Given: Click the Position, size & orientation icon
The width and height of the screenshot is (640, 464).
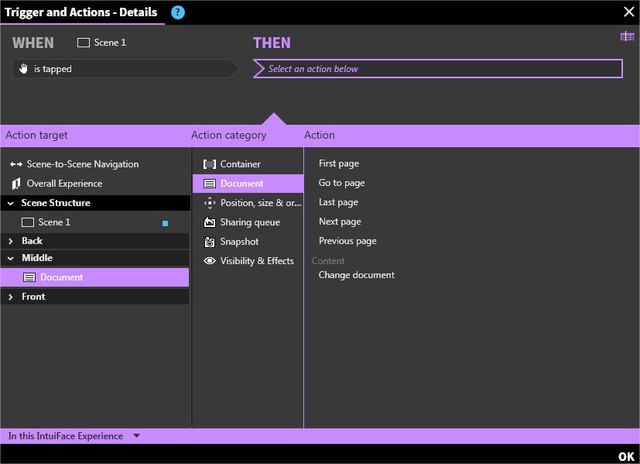Looking at the screenshot, I should pos(209,203).
